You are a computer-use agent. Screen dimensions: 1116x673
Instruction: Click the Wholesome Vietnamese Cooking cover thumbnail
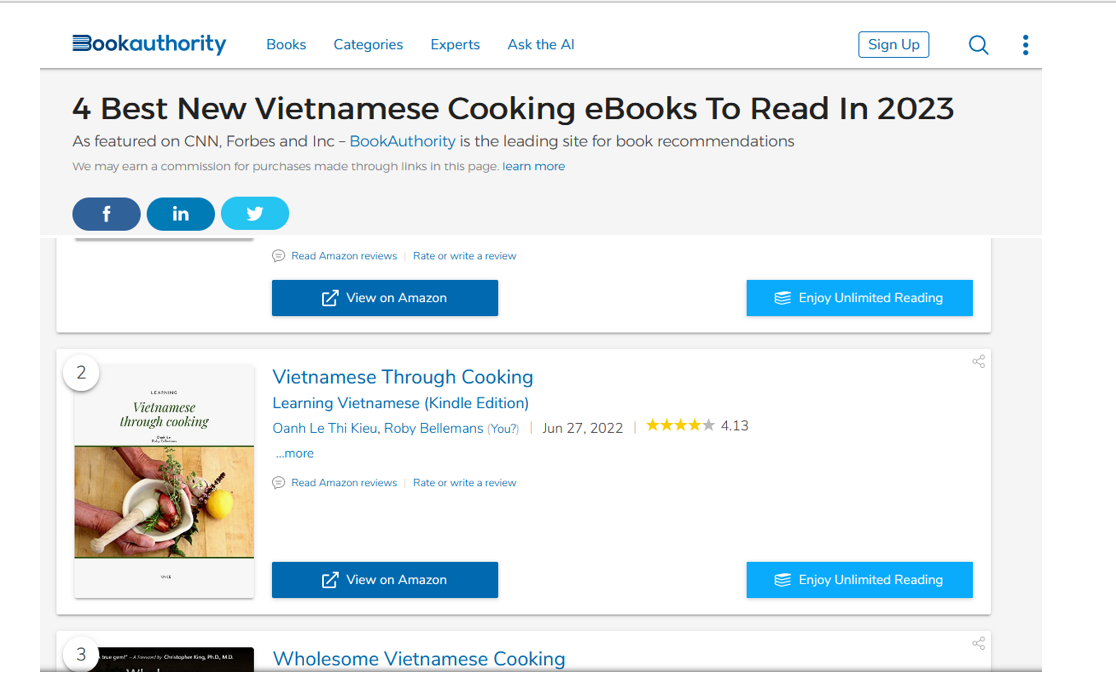164,659
